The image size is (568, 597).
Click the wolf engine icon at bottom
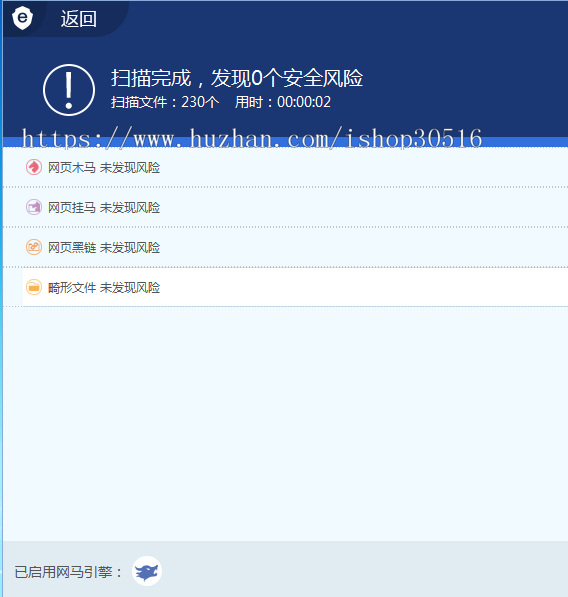click(x=147, y=571)
